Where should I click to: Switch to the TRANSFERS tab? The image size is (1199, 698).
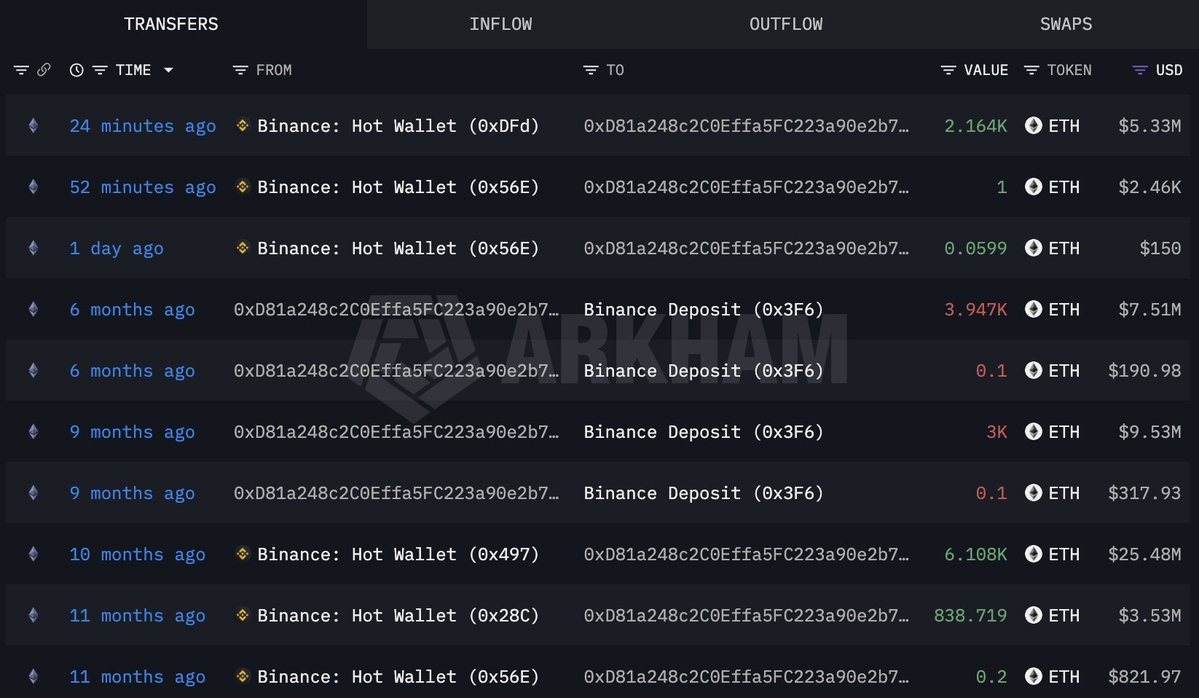tap(171, 24)
